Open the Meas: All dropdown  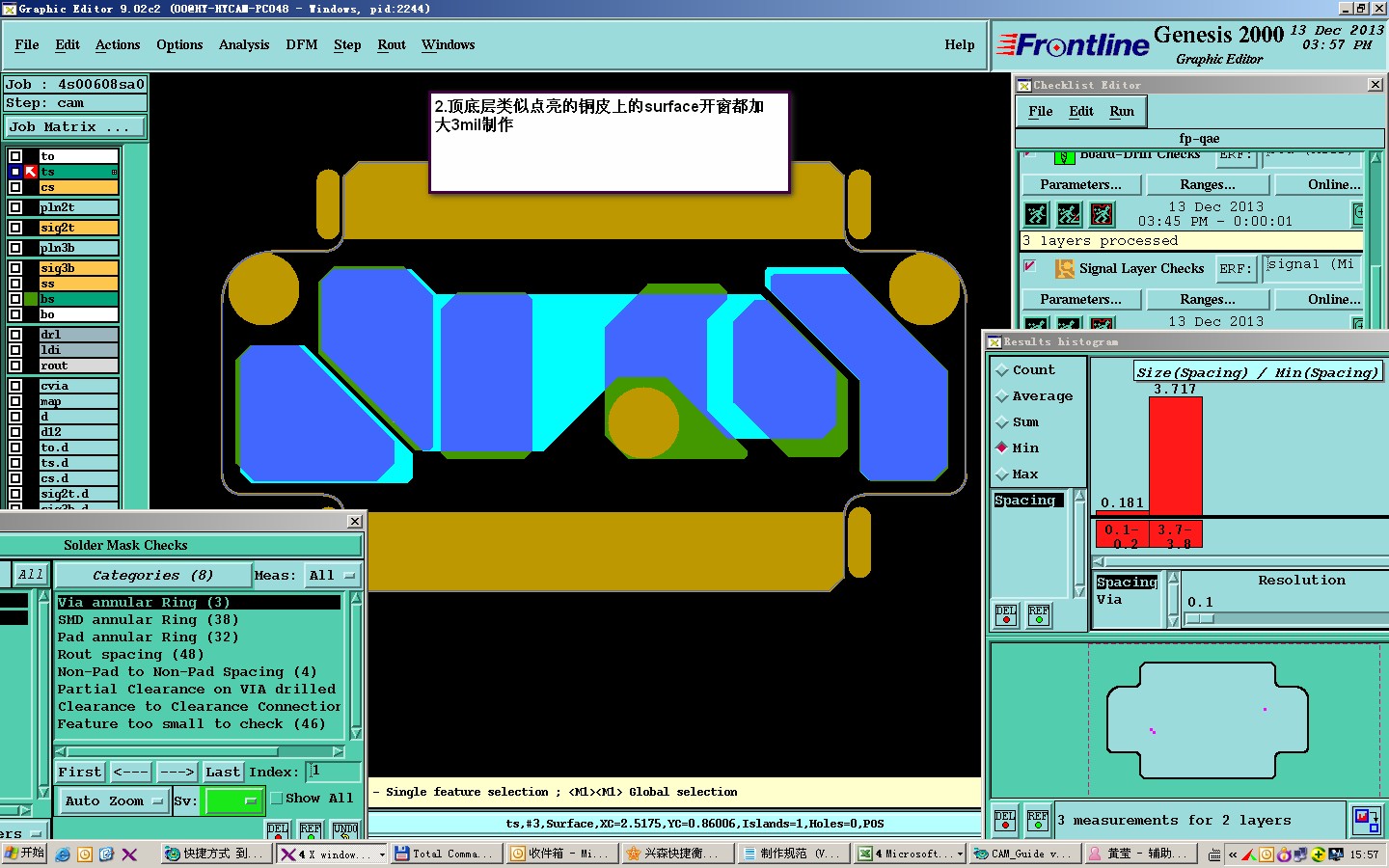(332, 576)
